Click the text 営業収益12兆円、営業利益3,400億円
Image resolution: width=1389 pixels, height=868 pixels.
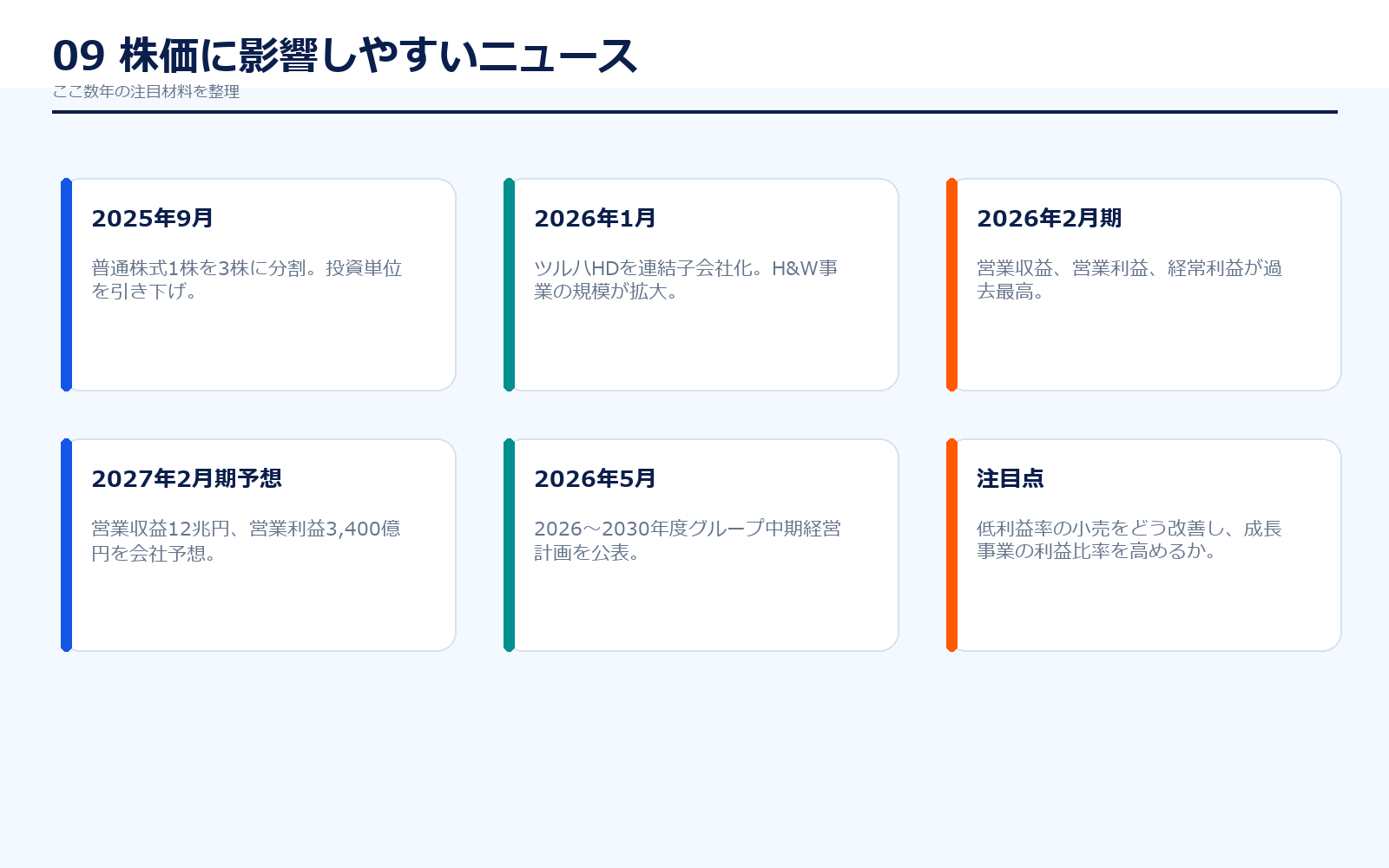(x=246, y=540)
